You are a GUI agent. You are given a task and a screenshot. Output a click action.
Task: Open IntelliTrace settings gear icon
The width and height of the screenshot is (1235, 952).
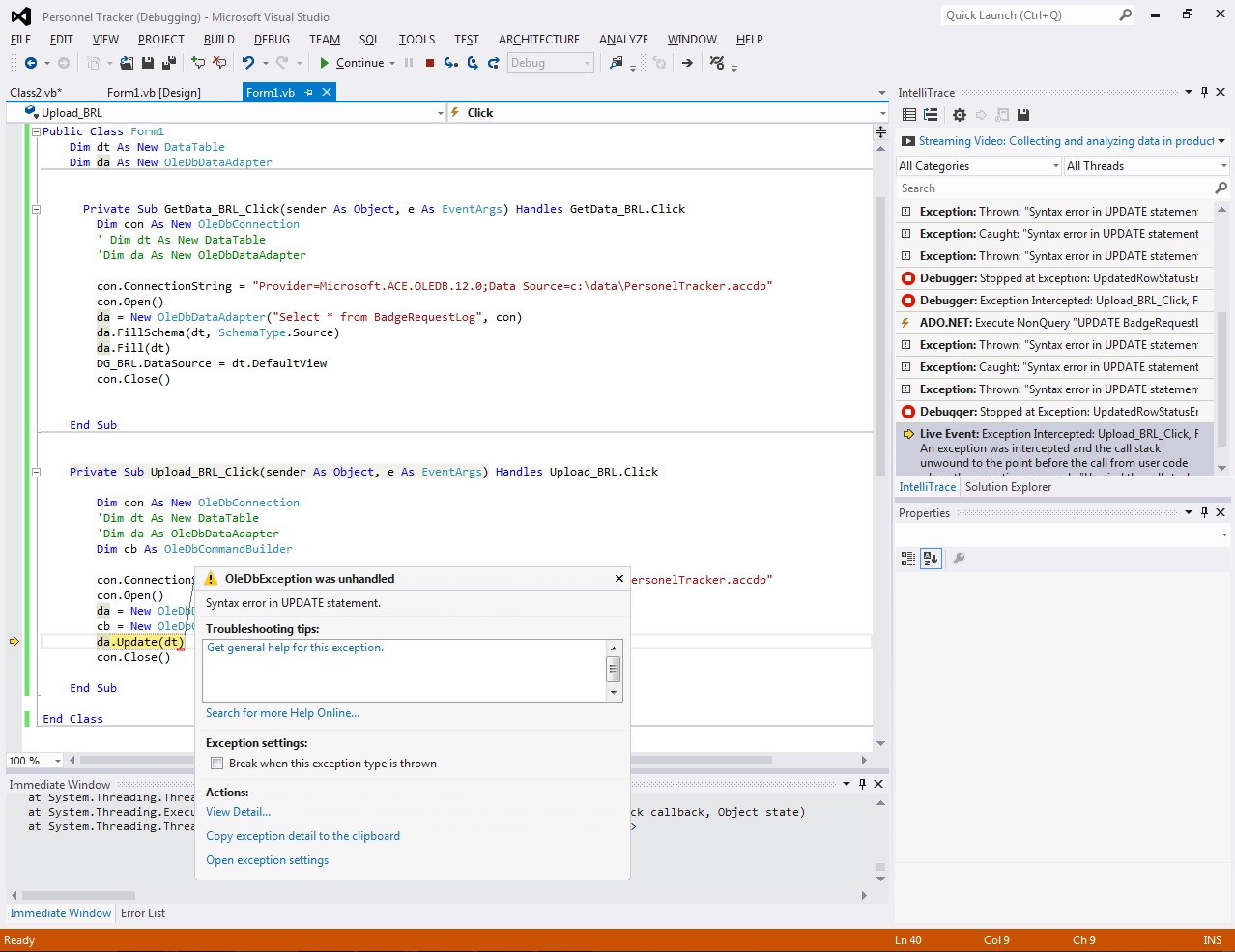tap(960, 115)
